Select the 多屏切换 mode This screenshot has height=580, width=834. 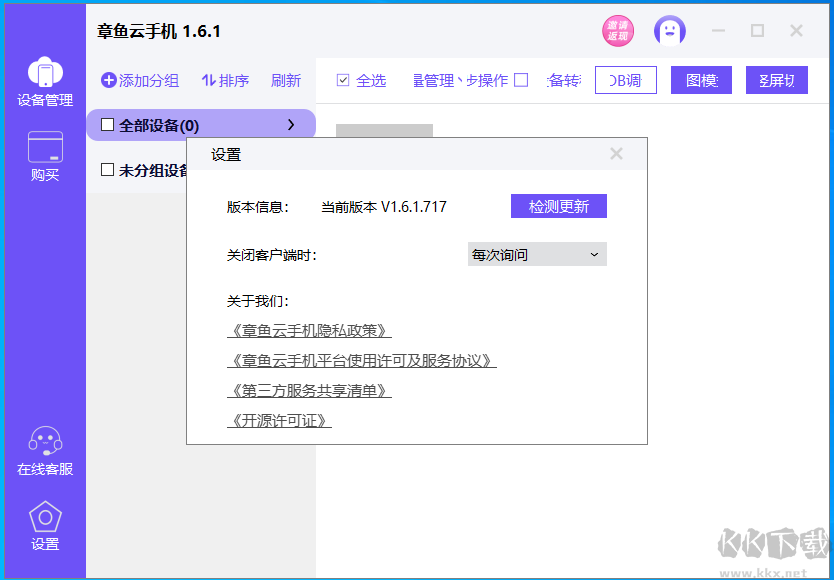(776, 79)
